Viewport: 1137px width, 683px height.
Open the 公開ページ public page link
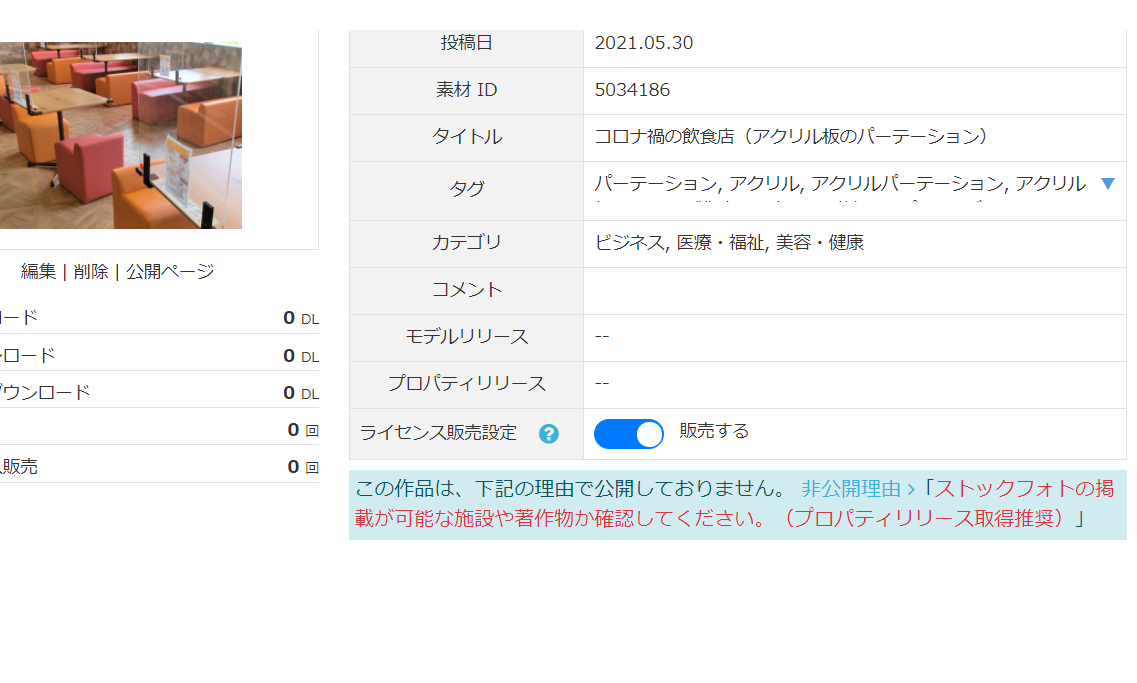click(x=170, y=271)
